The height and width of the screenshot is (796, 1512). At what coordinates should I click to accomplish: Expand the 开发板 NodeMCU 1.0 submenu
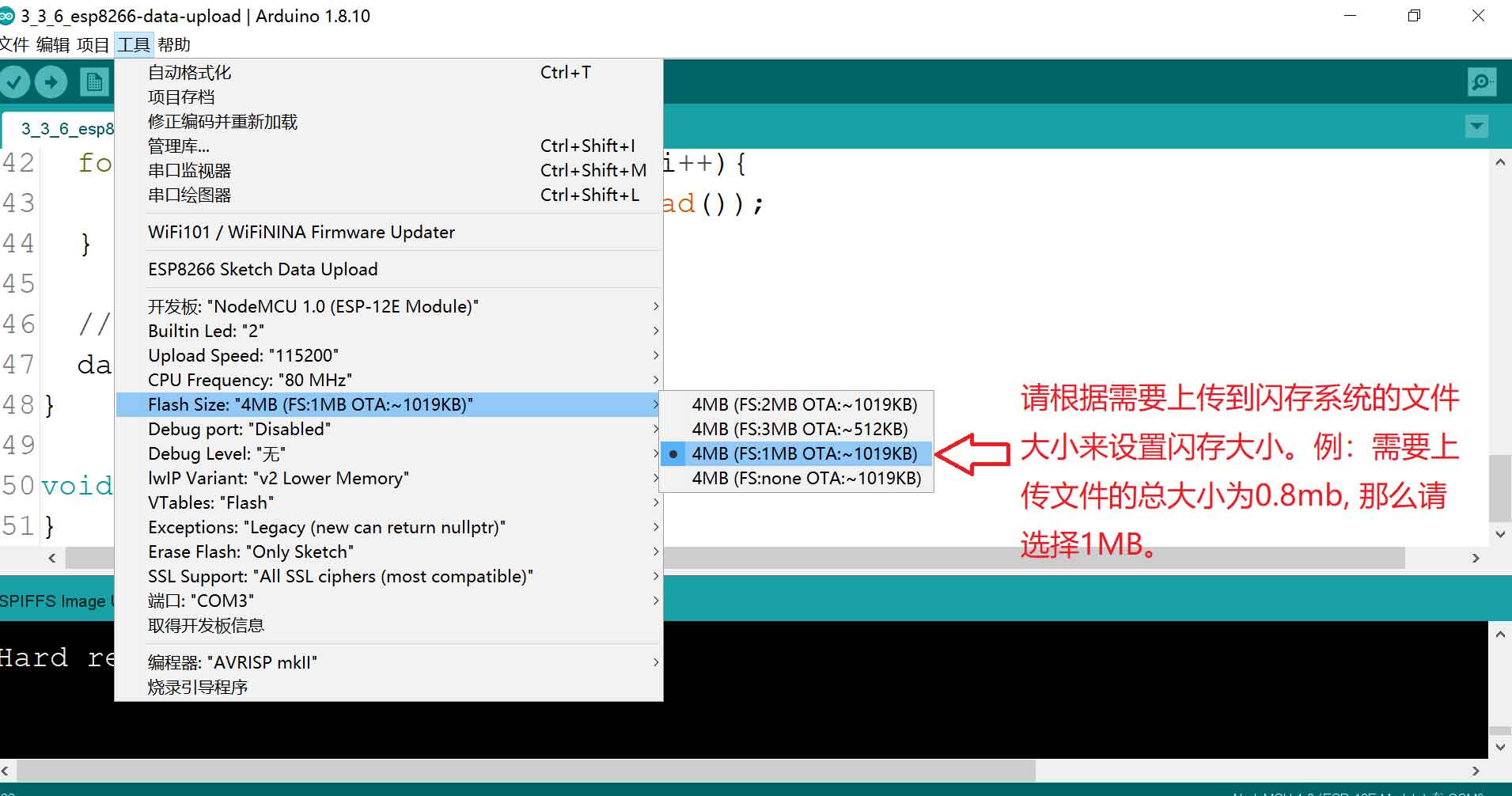point(388,307)
